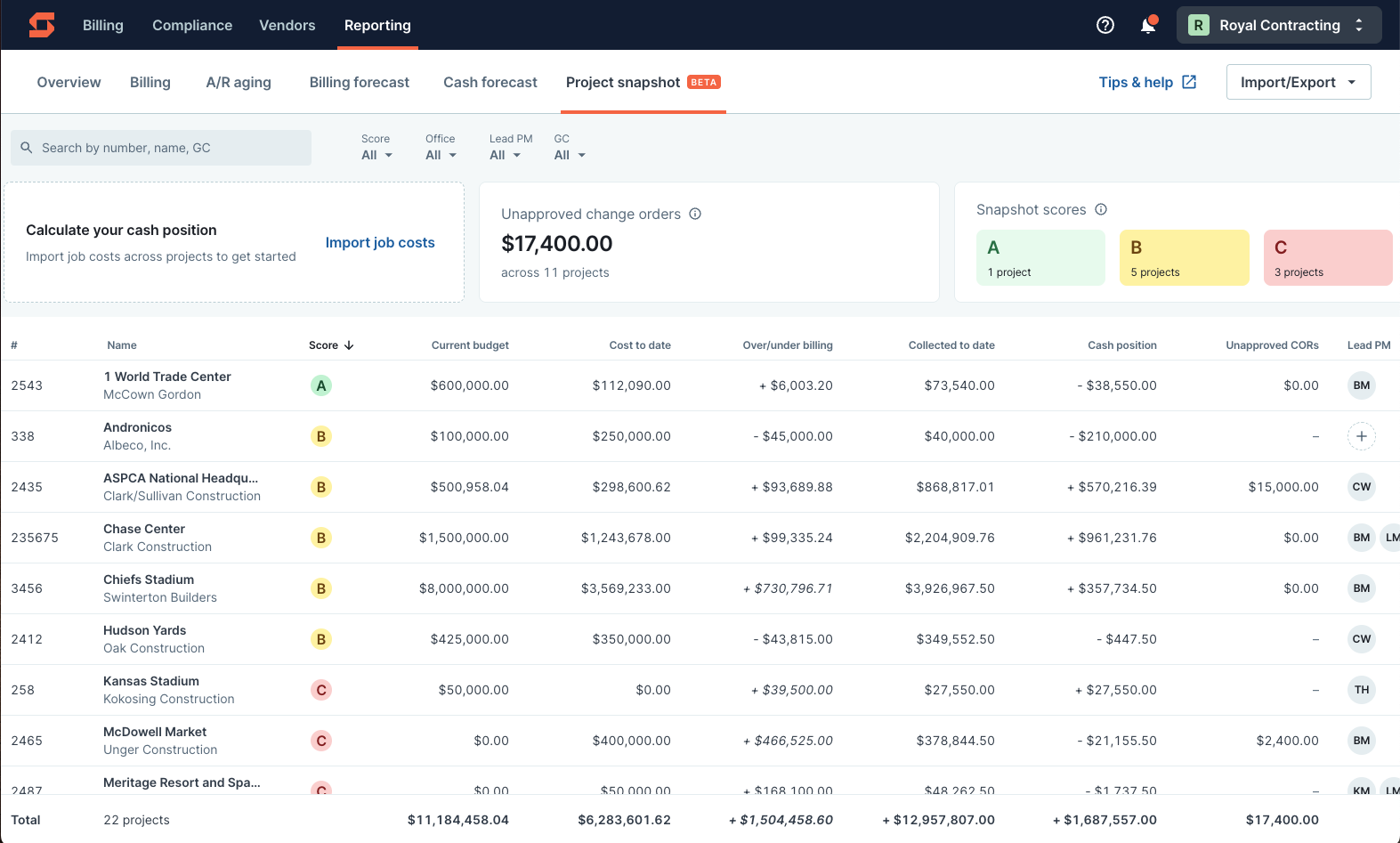Click the orange app logo icon
Viewport: 1400px width, 843px height.
[x=42, y=25]
